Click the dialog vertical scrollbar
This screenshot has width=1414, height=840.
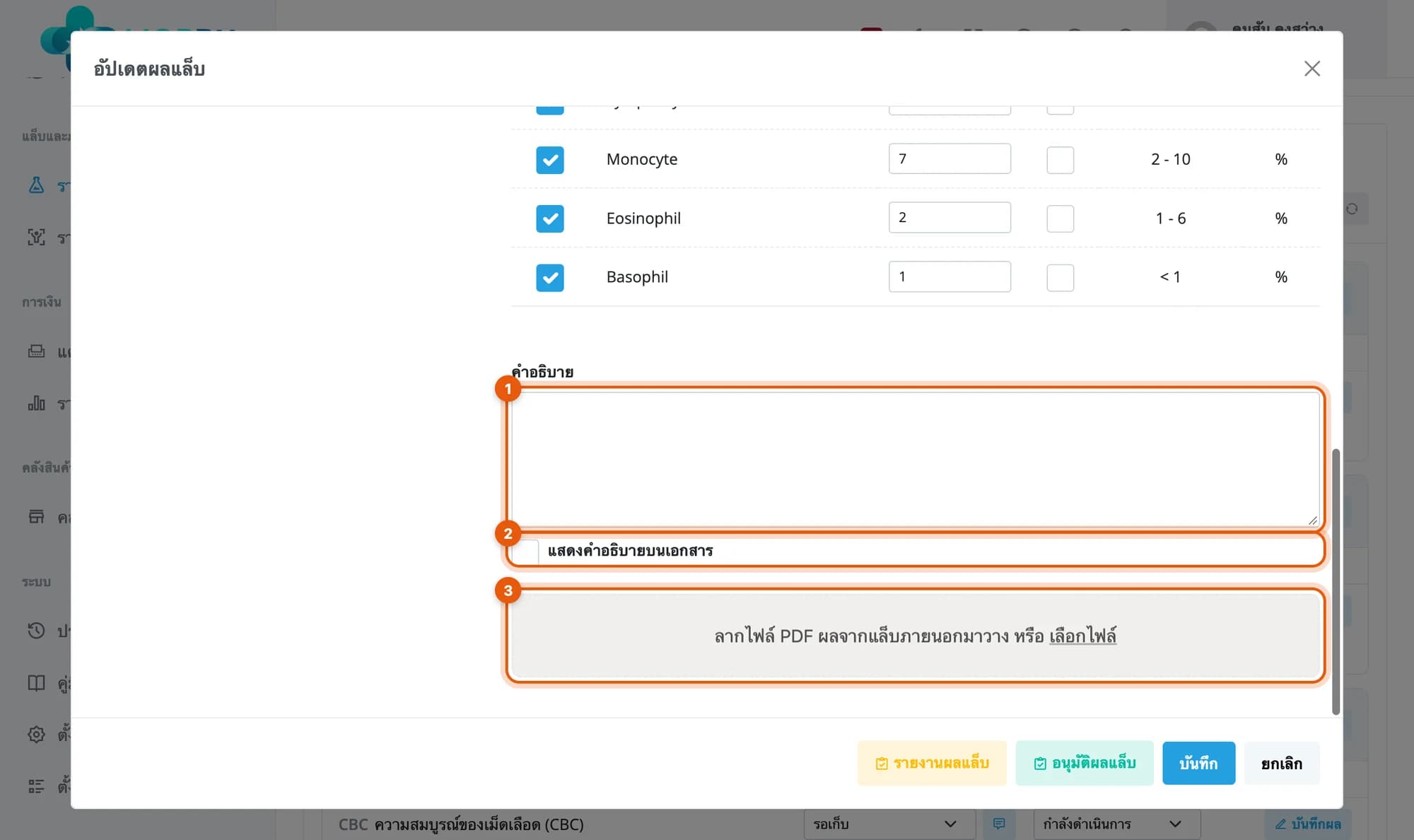coord(1336,581)
